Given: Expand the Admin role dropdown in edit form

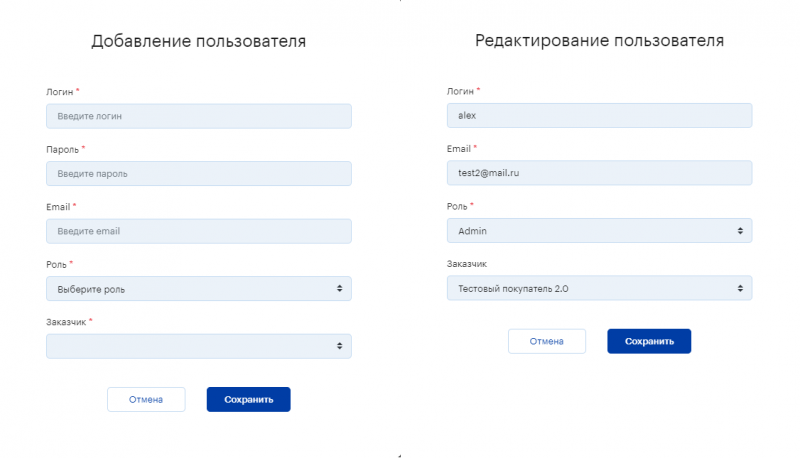Looking at the screenshot, I should pos(599,231).
